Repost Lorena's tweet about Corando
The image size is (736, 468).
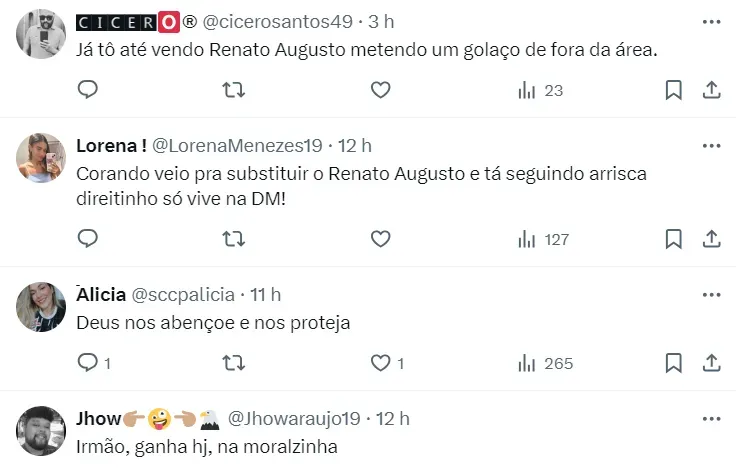coord(233,239)
